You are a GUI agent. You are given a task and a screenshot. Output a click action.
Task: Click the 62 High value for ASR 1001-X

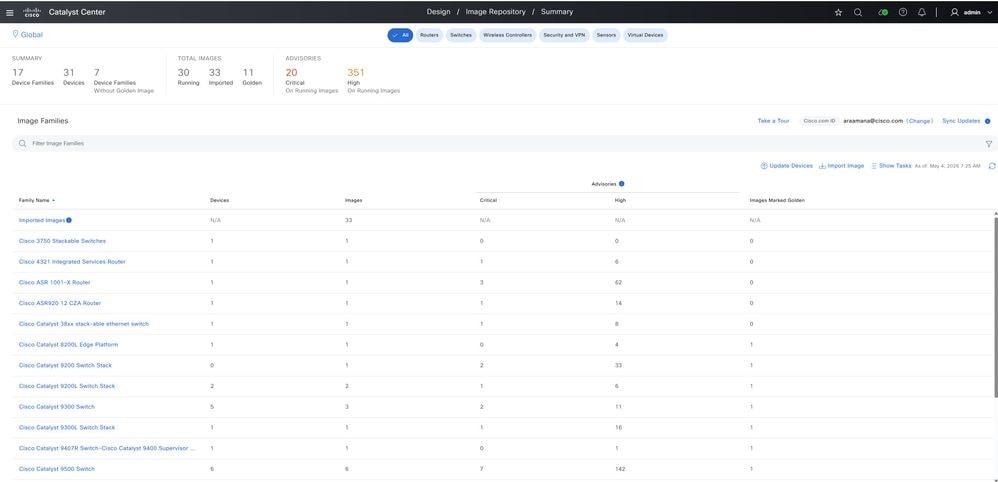click(619, 283)
